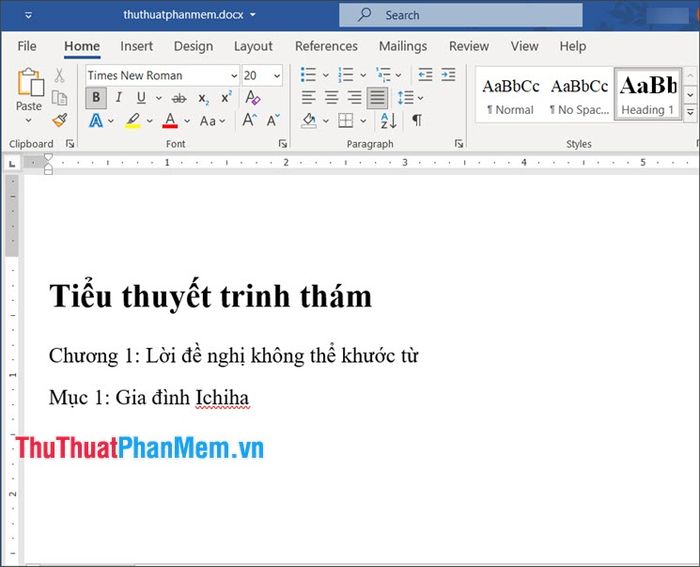Switch to the Design tab
Viewport: 700px width, 567px height.
[x=193, y=46]
